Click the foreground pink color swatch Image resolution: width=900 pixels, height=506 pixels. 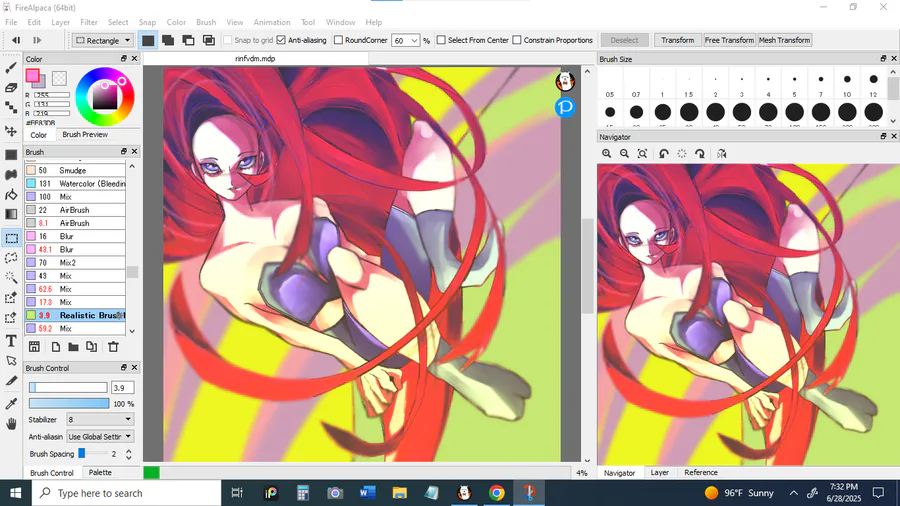[x=32, y=75]
